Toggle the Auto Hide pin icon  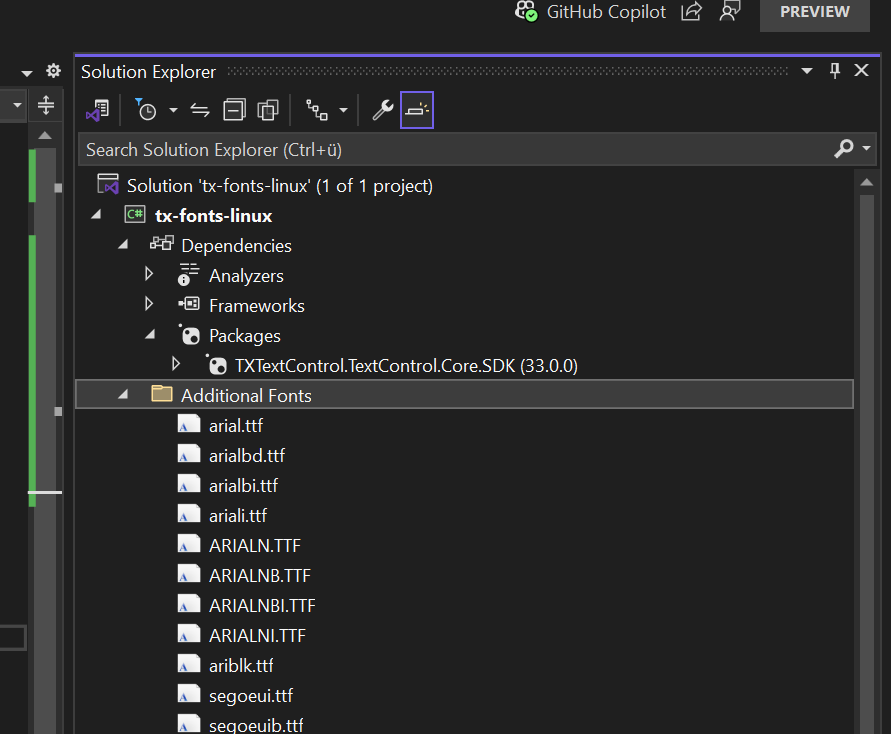point(835,71)
